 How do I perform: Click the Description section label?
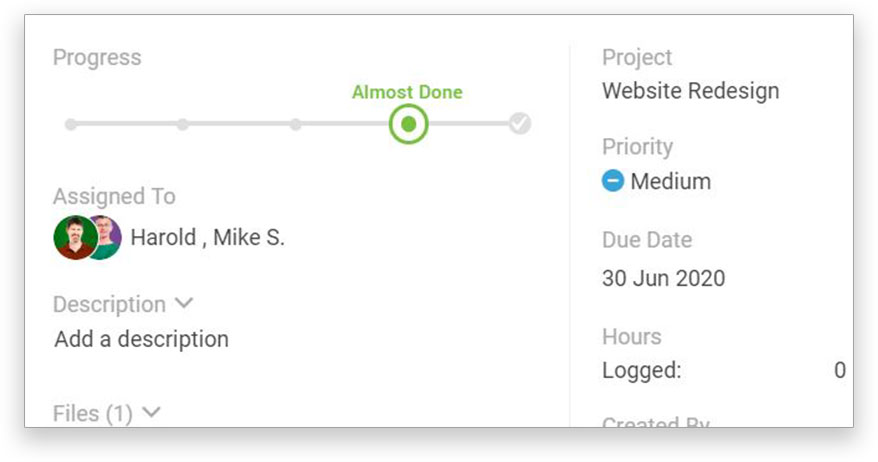[x=109, y=304]
